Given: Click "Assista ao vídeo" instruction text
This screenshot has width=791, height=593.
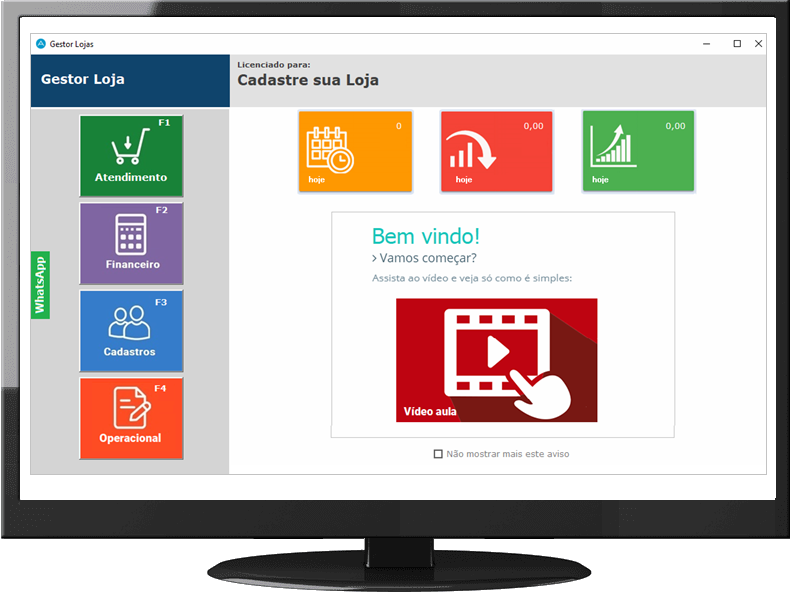Looking at the screenshot, I should [x=471, y=278].
